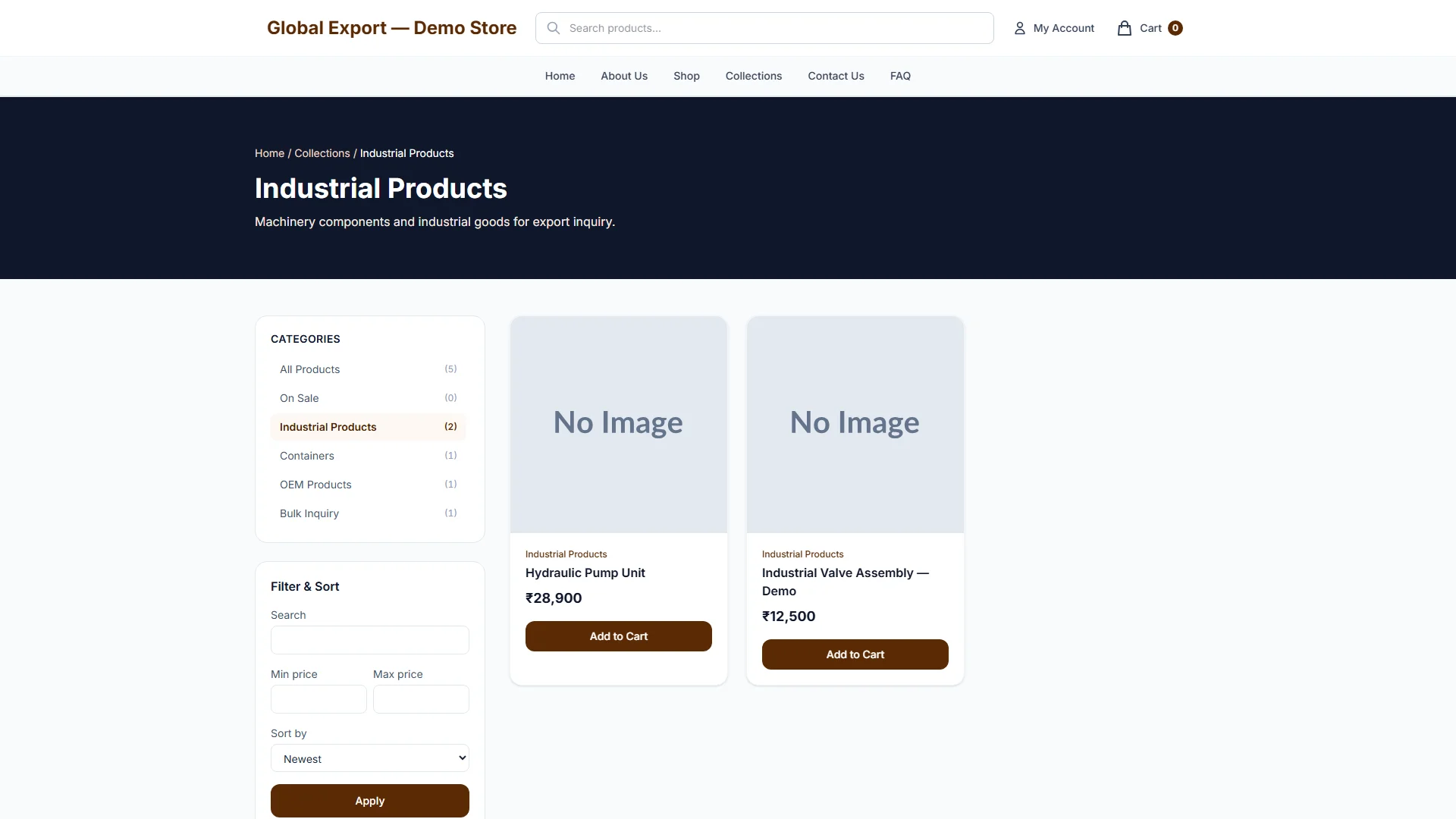Click the My Account user icon
The image size is (1456, 819).
[1020, 28]
